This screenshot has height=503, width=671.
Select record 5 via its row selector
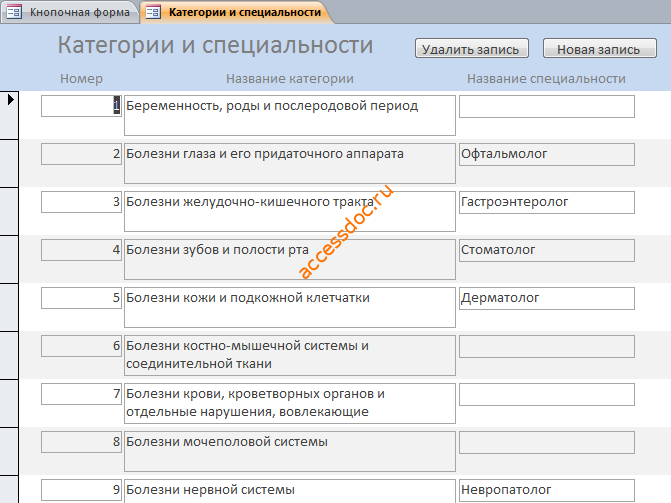coord(9,307)
